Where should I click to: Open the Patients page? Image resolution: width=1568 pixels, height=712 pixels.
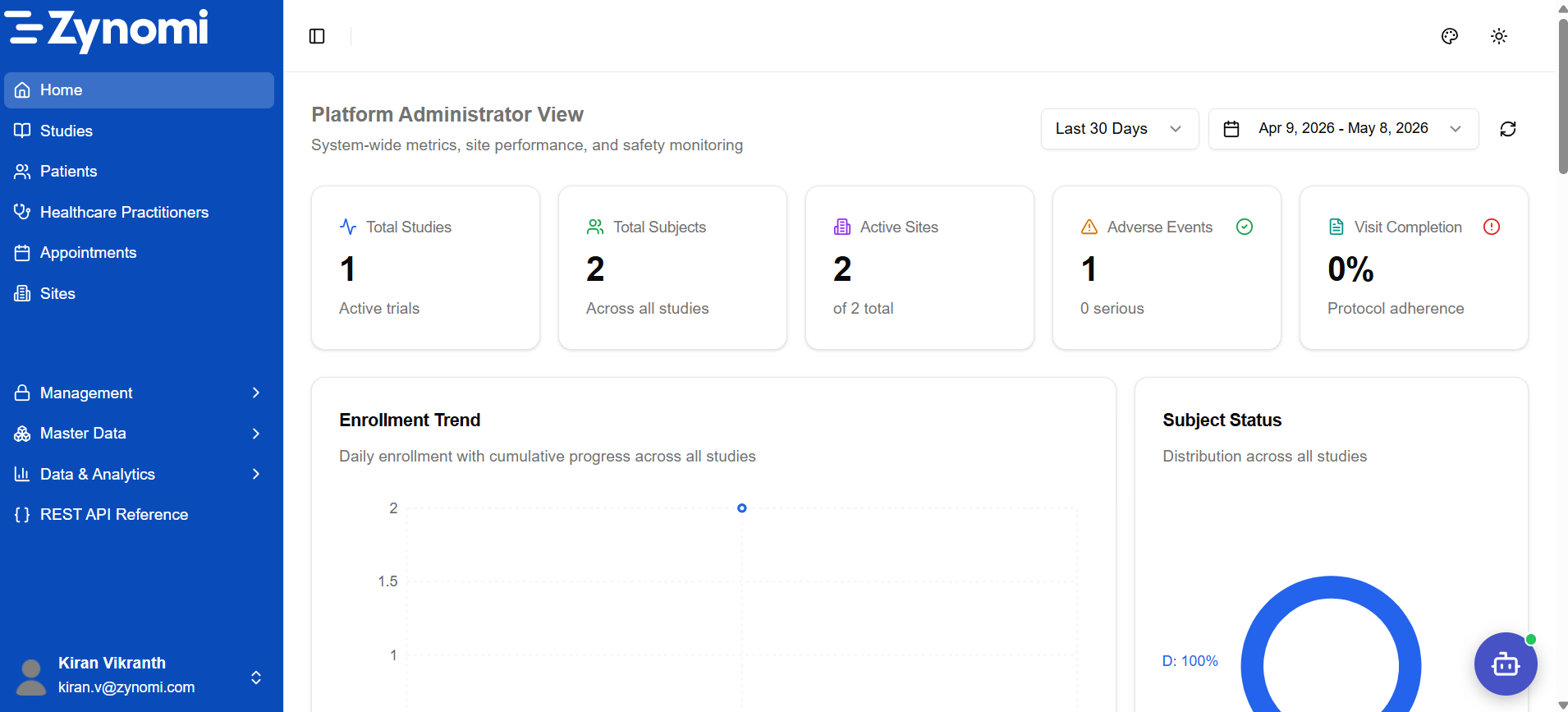click(x=139, y=171)
